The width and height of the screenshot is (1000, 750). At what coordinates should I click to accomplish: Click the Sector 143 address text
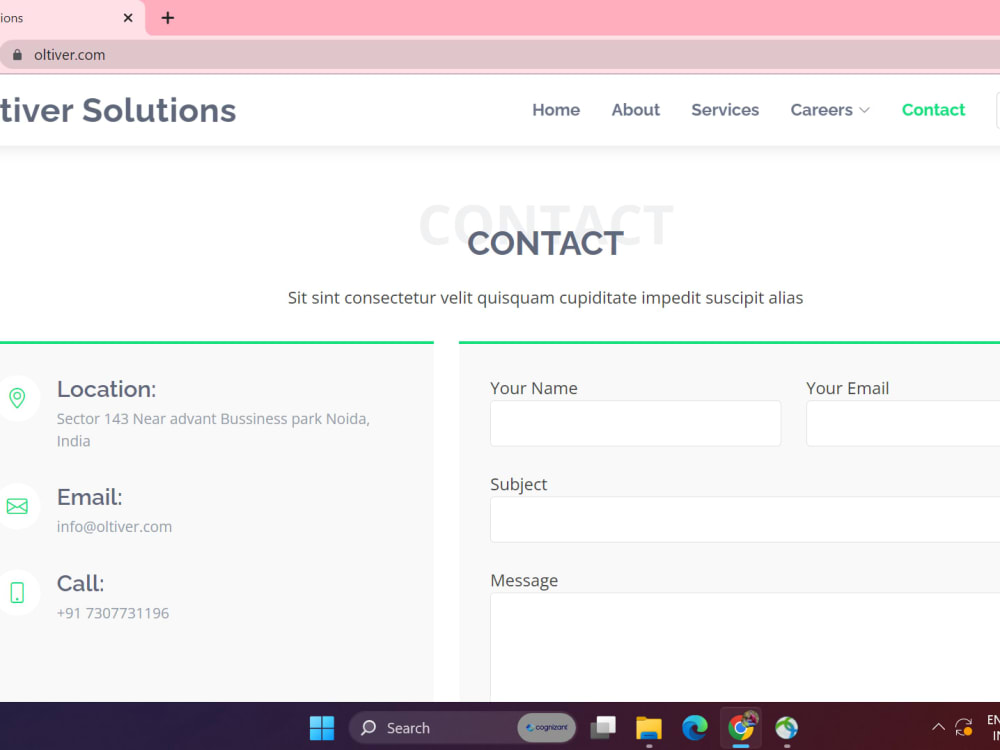(x=213, y=430)
